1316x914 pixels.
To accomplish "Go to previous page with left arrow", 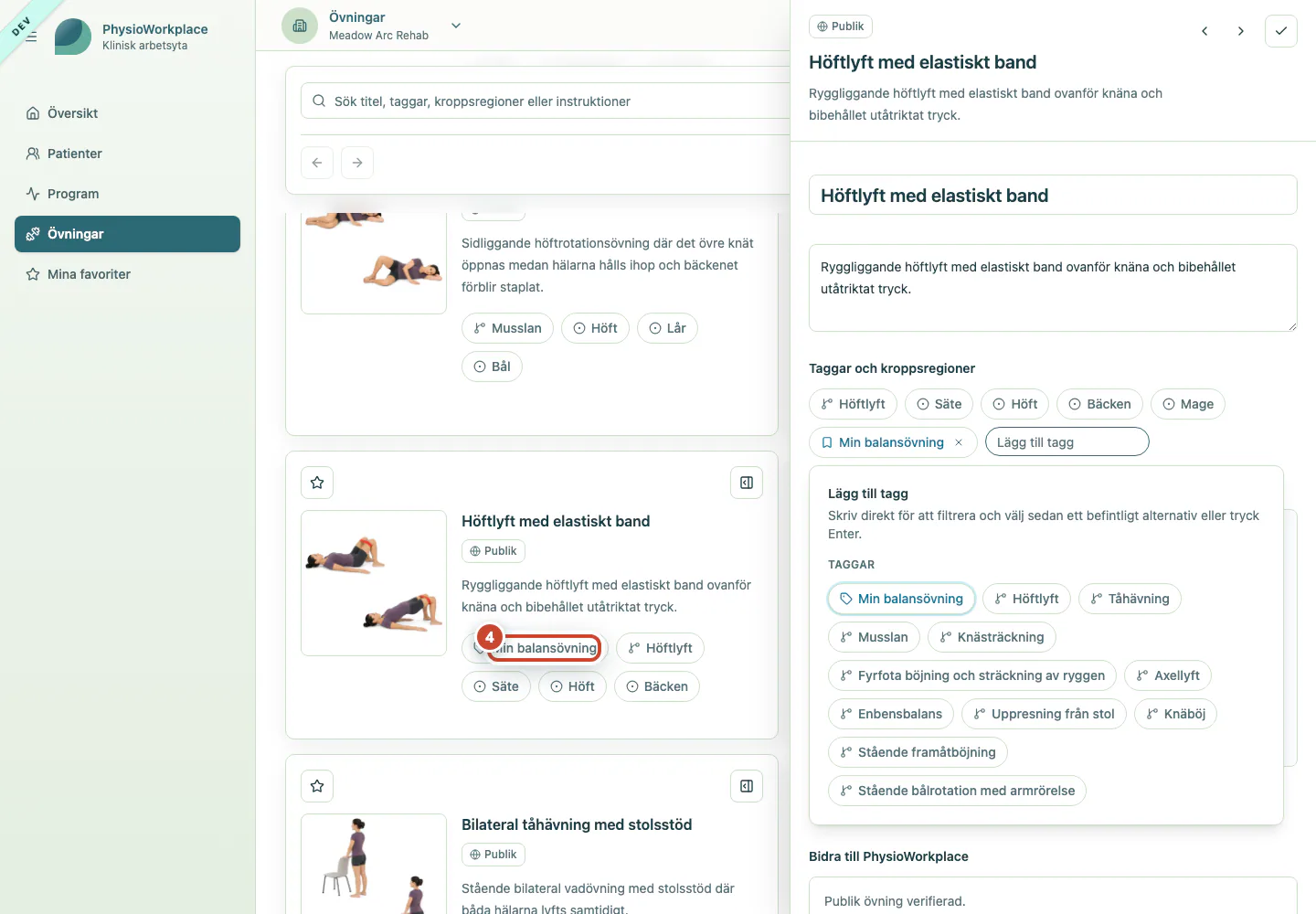I will [x=317, y=163].
